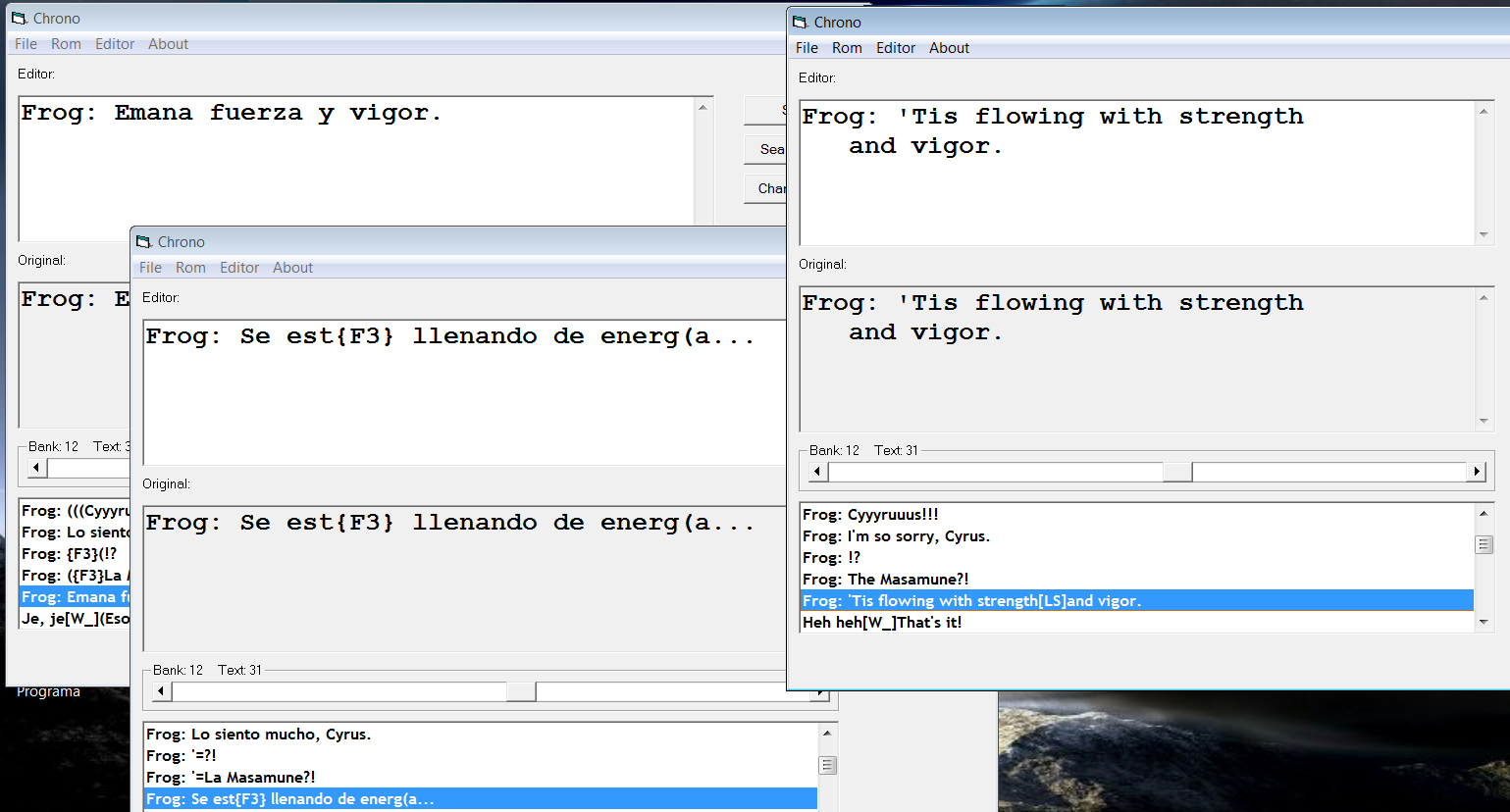The height and width of the screenshot is (812, 1510).
Task: Click the Chrono title icon of the 'Se est{F3}' window
Action: (144, 242)
